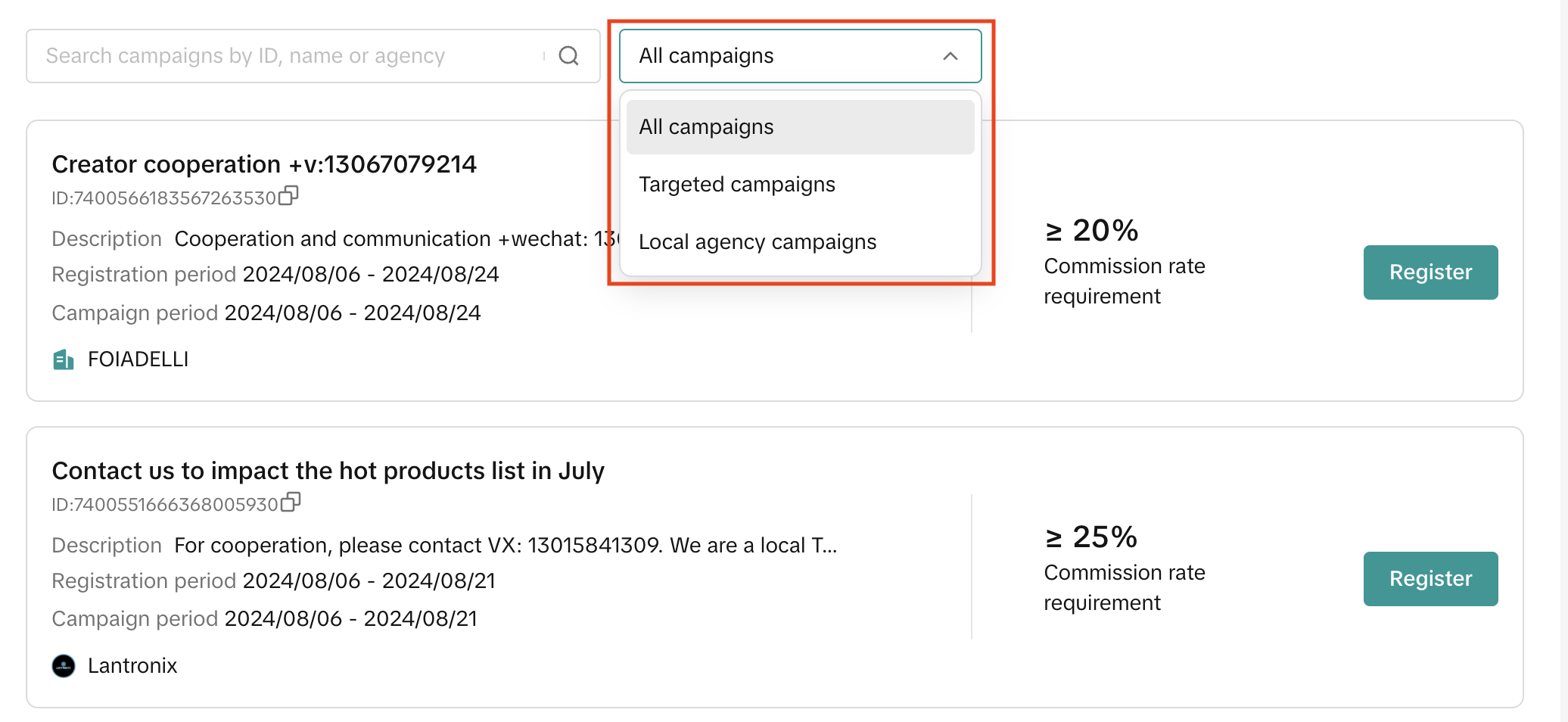Click the FOIADELLI agency building icon
This screenshot has width=1568, height=722.
click(64, 359)
